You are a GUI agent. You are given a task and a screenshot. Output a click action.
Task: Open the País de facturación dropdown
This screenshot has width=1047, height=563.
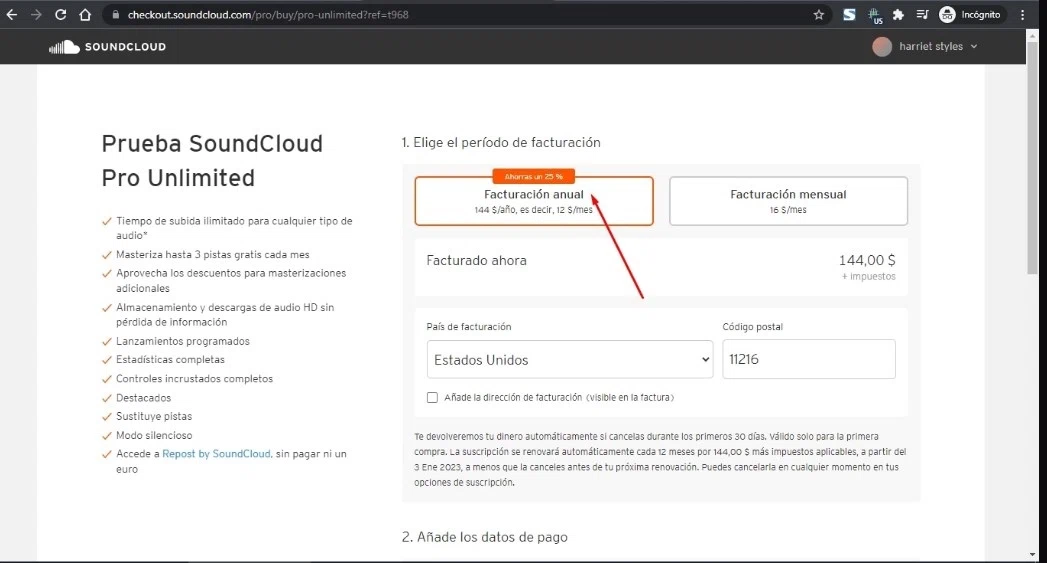pos(570,359)
